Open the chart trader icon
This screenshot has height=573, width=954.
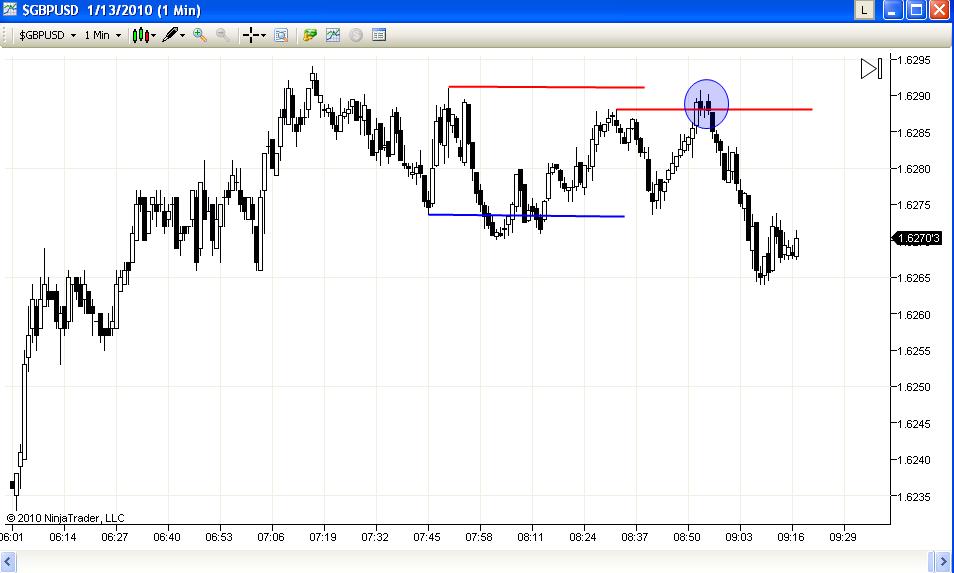(310, 35)
